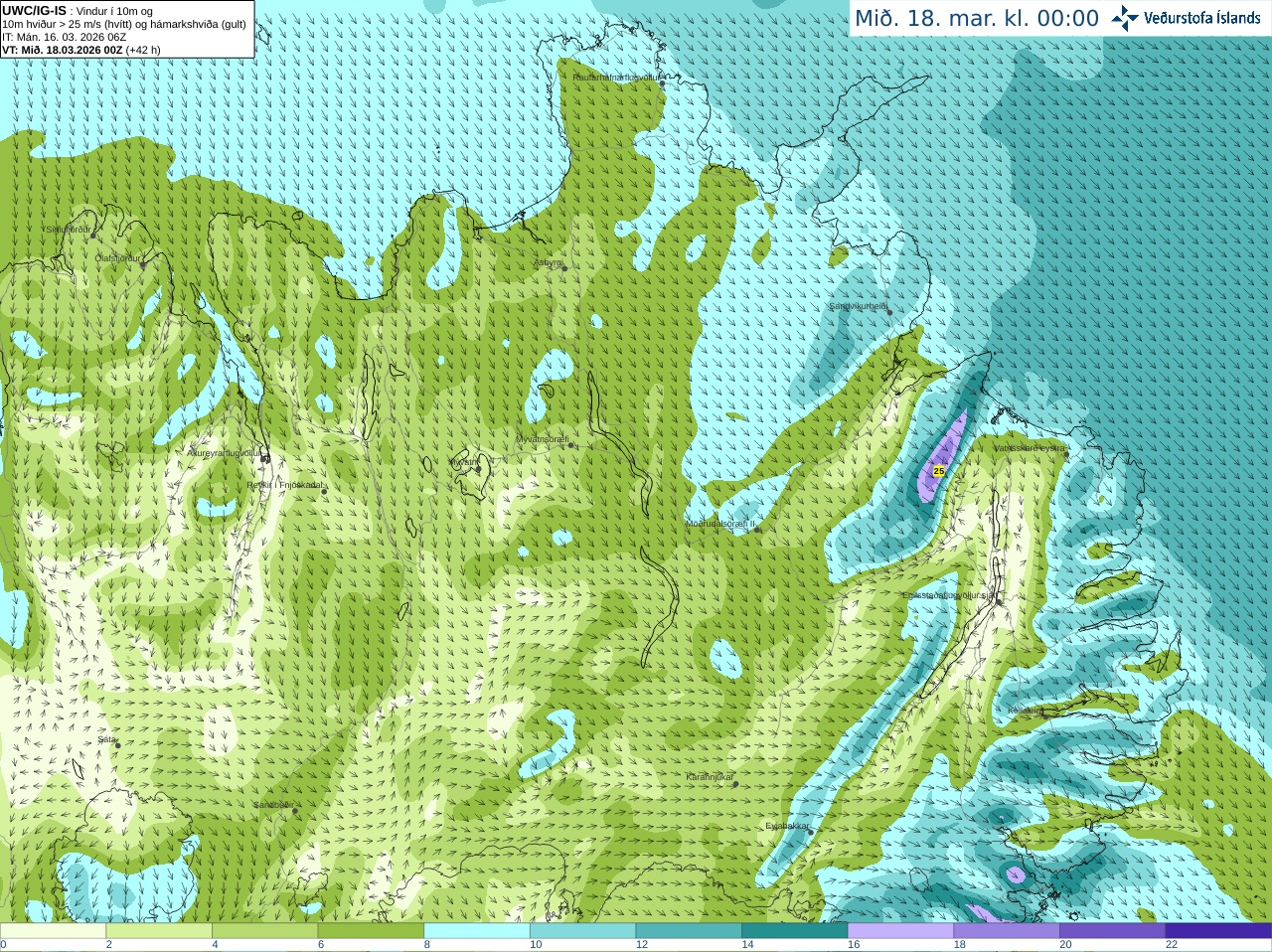The image size is (1272, 952).
Task: Click the Mývatn station label
Action: tap(464, 462)
